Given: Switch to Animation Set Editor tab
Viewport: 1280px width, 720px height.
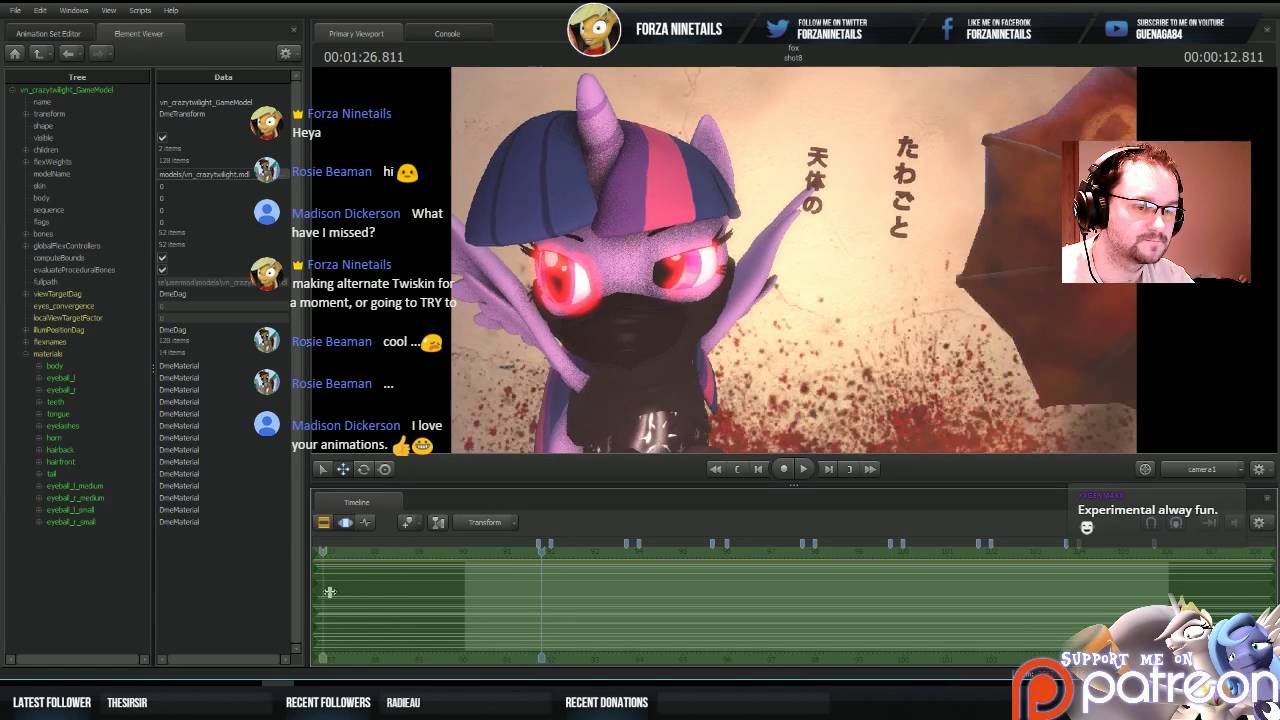Looking at the screenshot, I should click(x=48, y=34).
